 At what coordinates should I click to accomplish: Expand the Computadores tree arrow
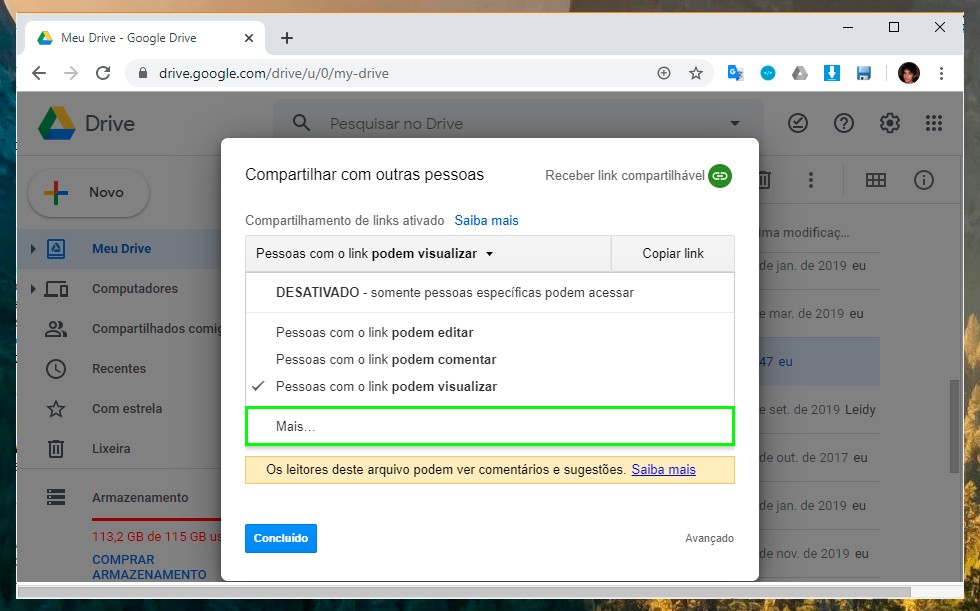pos(33,289)
